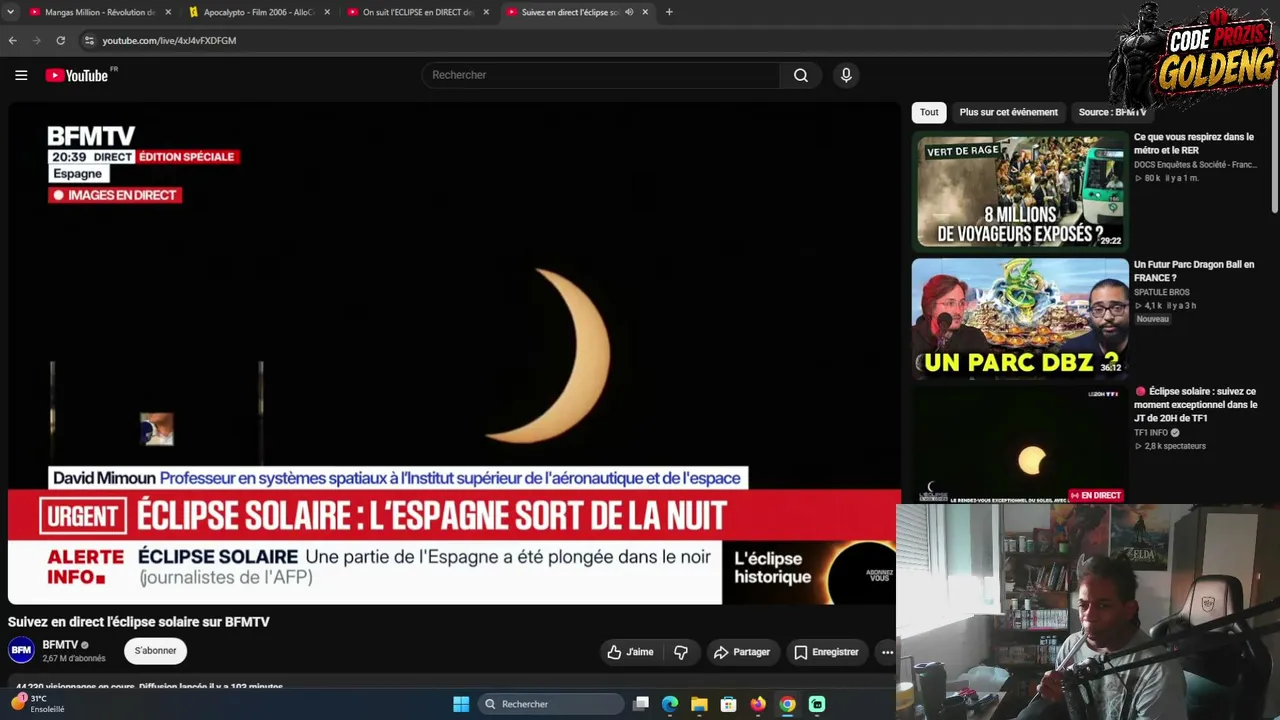This screenshot has height=720, width=1280.
Task: Focus the YouTube Rechercher search box
Action: click(600, 75)
